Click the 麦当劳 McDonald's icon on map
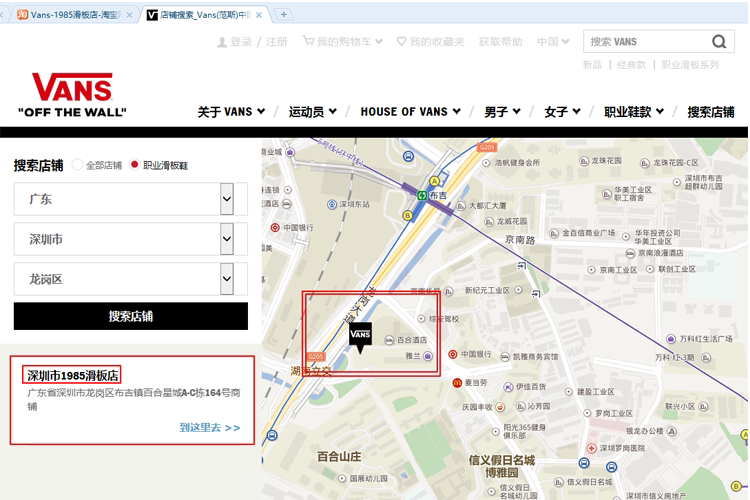The width and height of the screenshot is (750, 500). (x=457, y=383)
